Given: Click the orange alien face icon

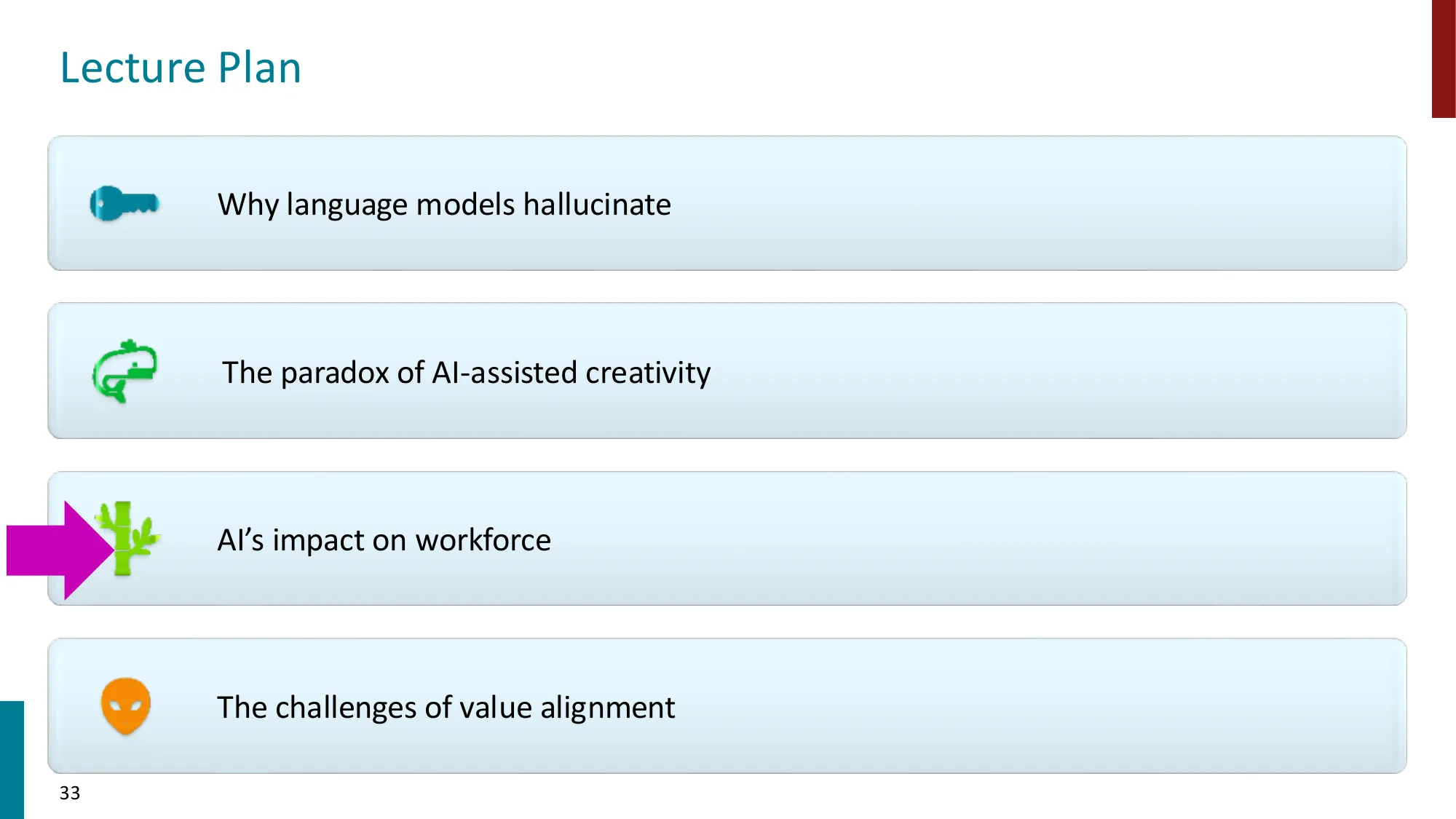Looking at the screenshot, I should pyautogui.click(x=126, y=705).
